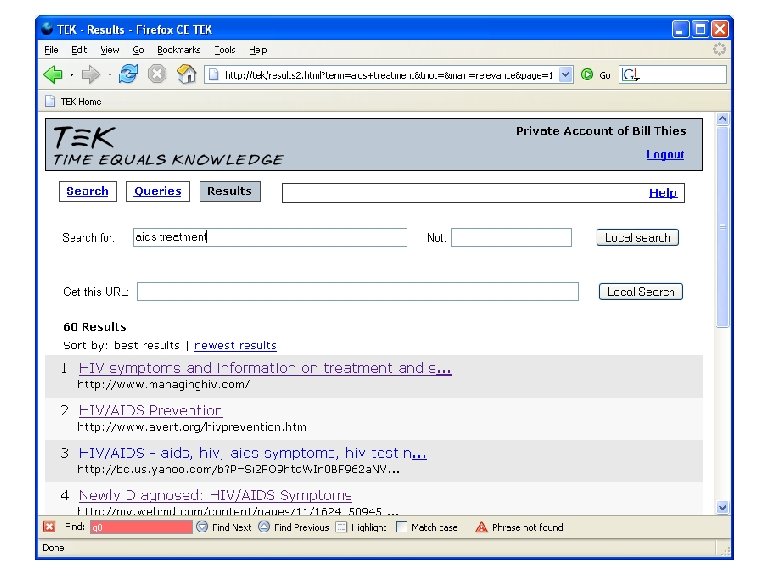Image resolution: width=768 pixels, height=576 pixels.
Task: Click the "60 Results" heading text
Action: 95,327
